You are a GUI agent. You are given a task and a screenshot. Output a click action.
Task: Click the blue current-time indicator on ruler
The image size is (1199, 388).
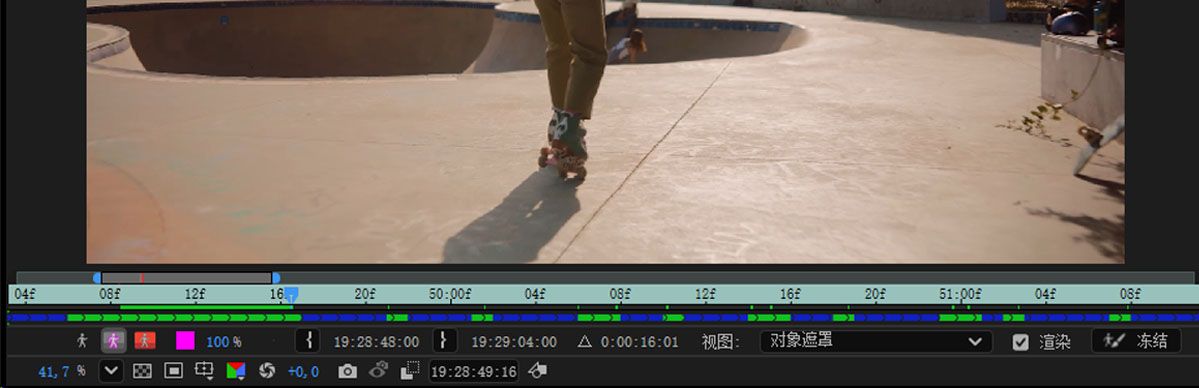pyautogui.click(x=291, y=295)
